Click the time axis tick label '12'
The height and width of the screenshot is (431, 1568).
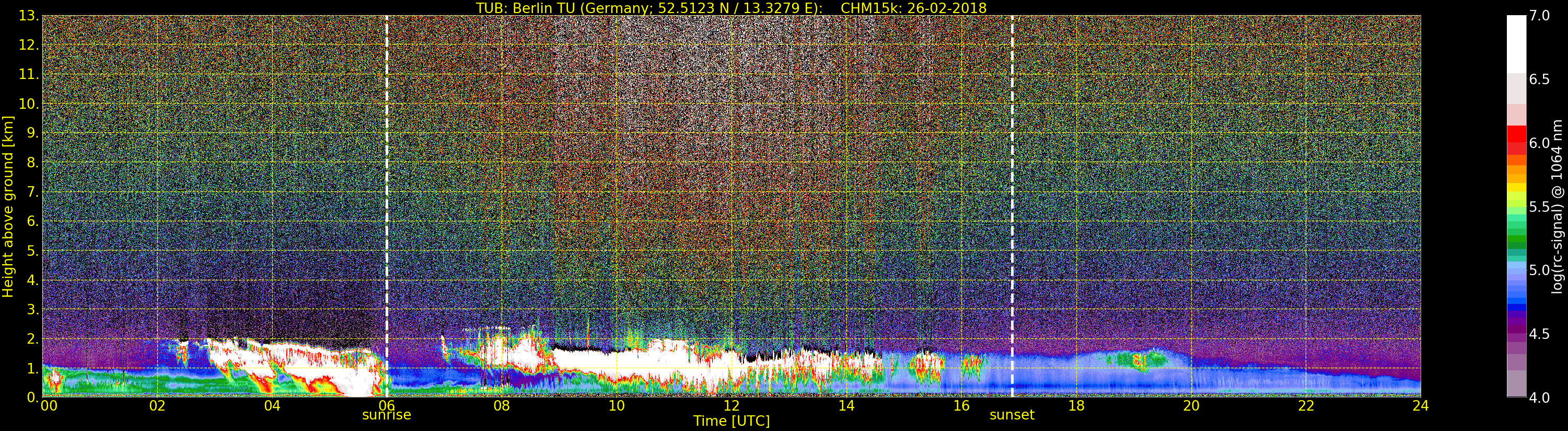pos(731,406)
